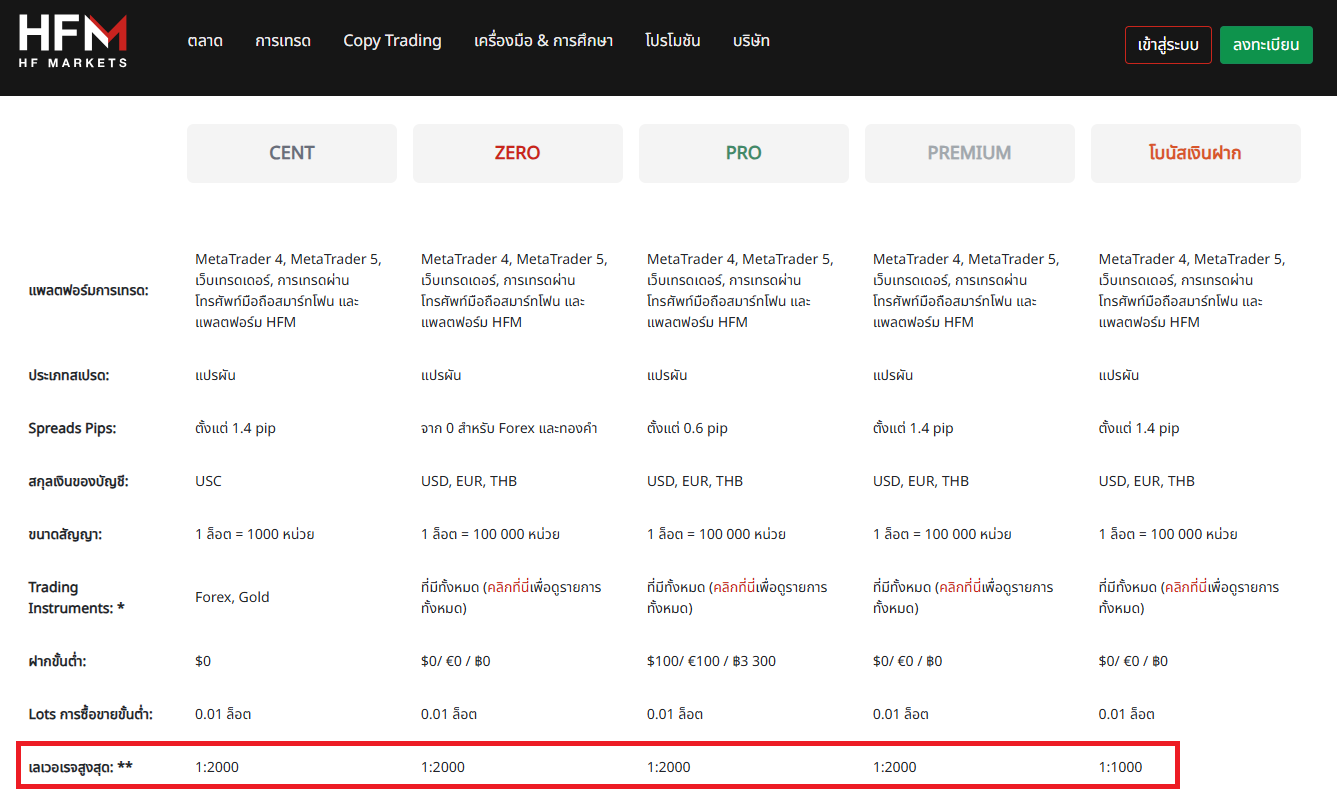Select the ZERO account type tab
Screen dimensions: 1337x802
517,153
